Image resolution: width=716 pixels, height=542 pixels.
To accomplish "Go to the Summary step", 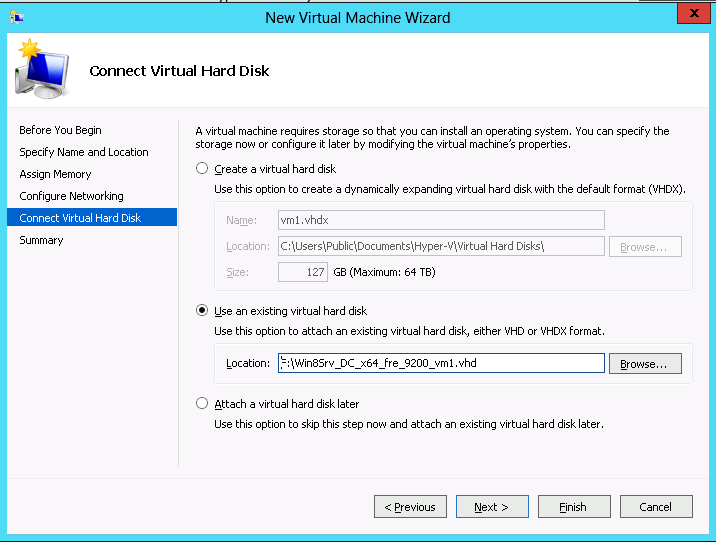I will [41, 240].
